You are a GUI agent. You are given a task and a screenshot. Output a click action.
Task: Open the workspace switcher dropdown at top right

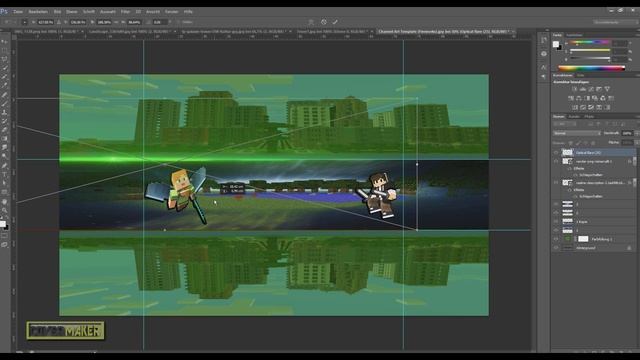(615, 22)
